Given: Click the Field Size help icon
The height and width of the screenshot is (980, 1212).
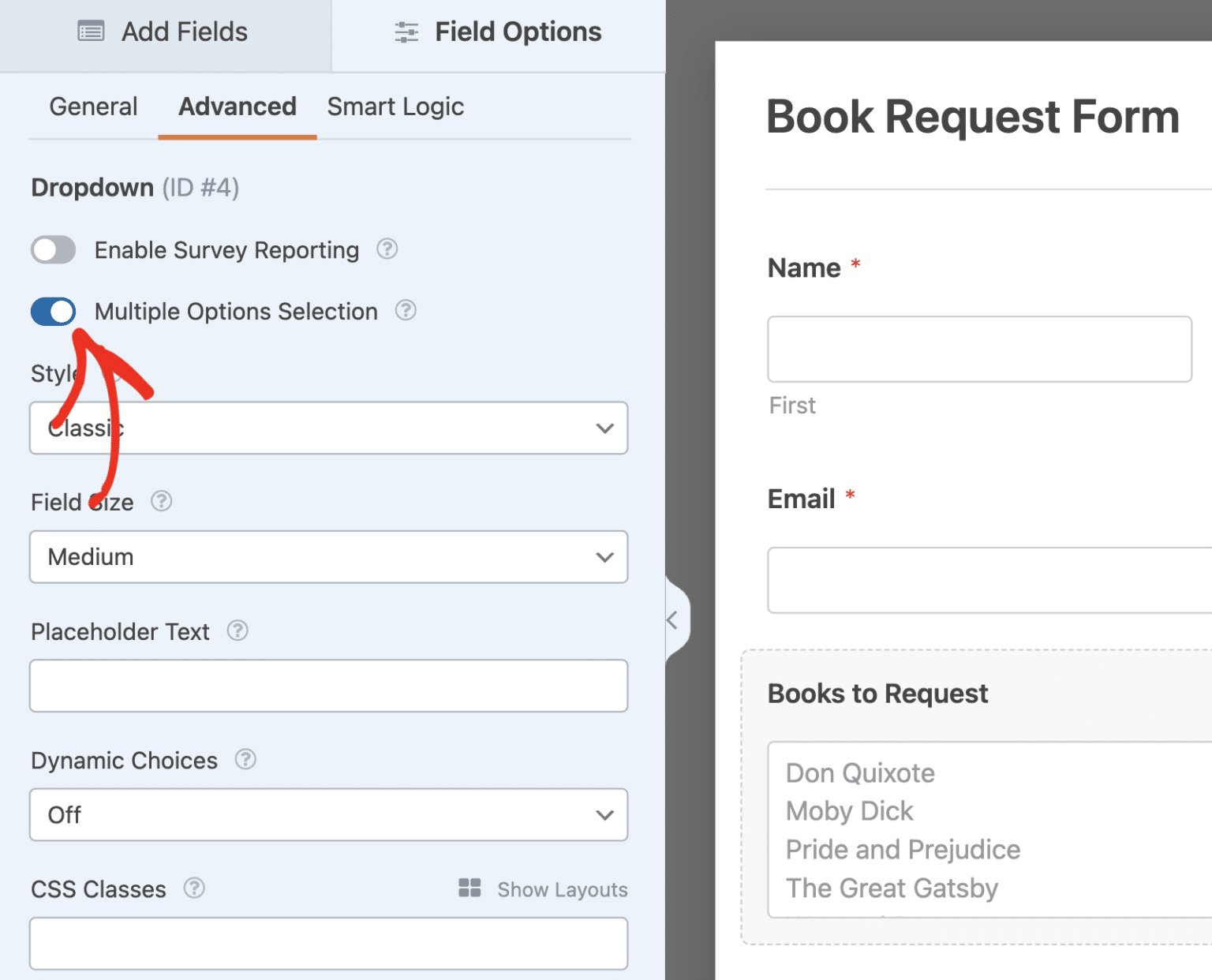Looking at the screenshot, I should [x=161, y=501].
